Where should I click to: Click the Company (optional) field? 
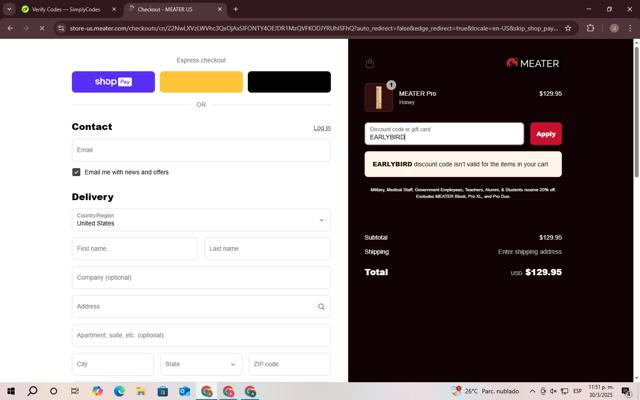pyautogui.click(x=201, y=278)
